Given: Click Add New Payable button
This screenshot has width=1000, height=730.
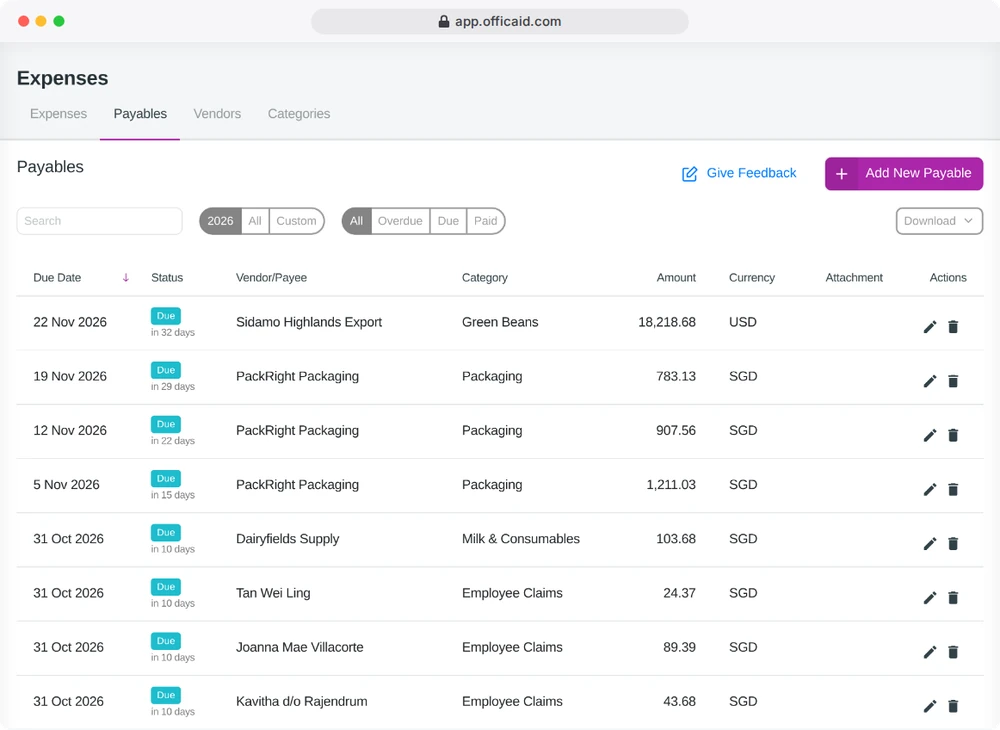Looking at the screenshot, I should click(x=904, y=173).
